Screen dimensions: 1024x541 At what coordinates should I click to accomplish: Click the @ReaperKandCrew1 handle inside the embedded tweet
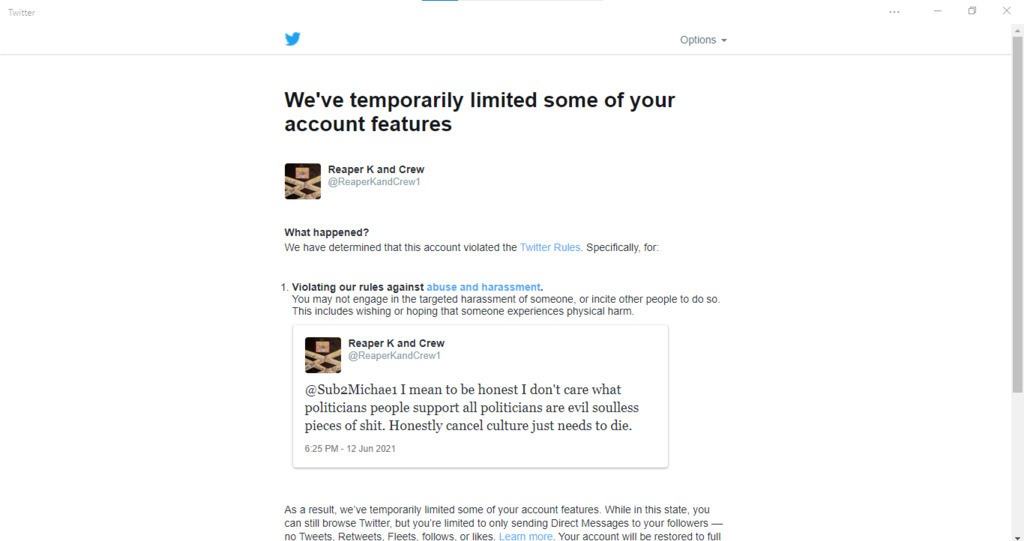tap(395, 356)
